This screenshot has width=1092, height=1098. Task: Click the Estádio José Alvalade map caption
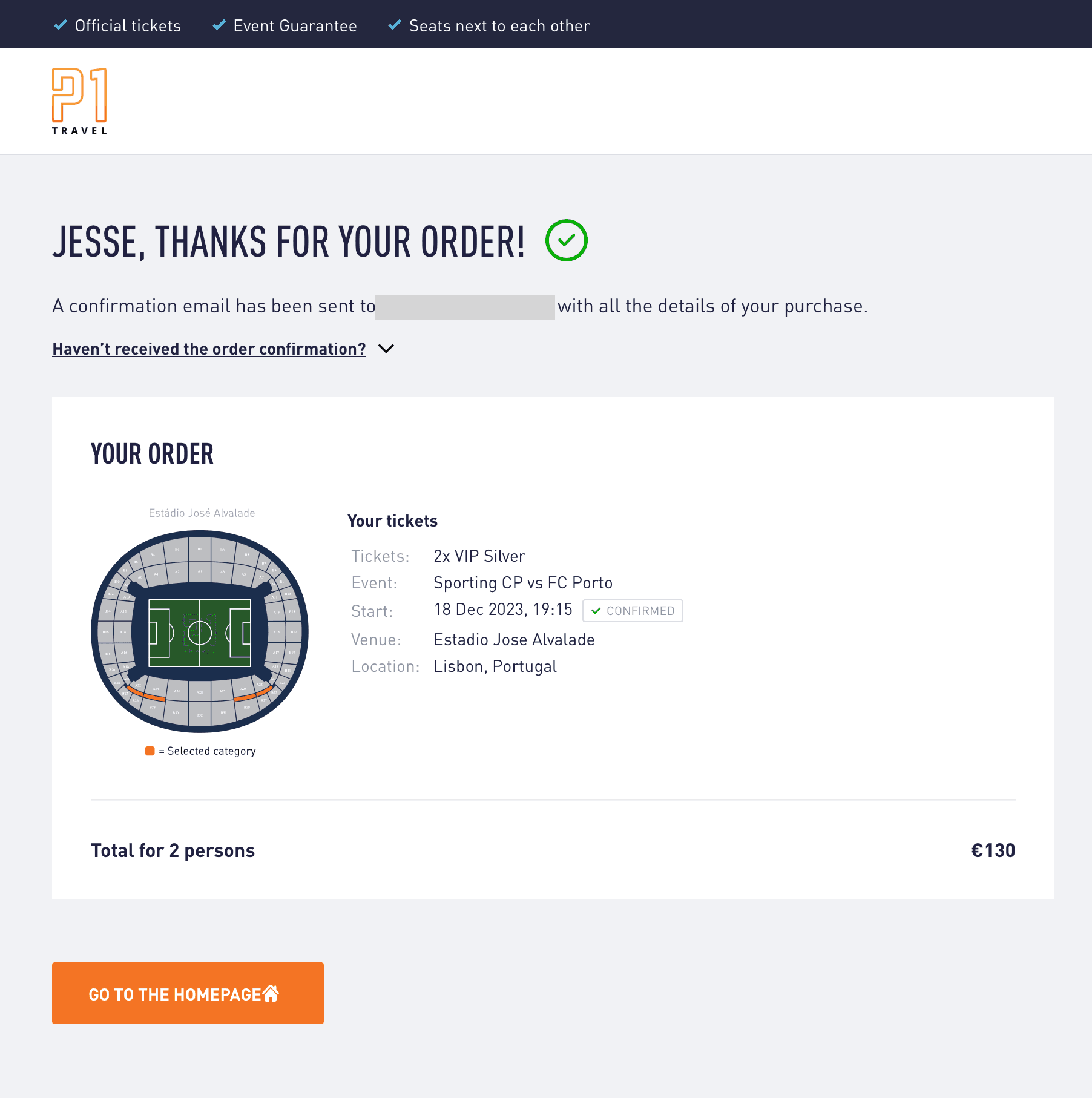pyautogui.click(x=202, y=513)
